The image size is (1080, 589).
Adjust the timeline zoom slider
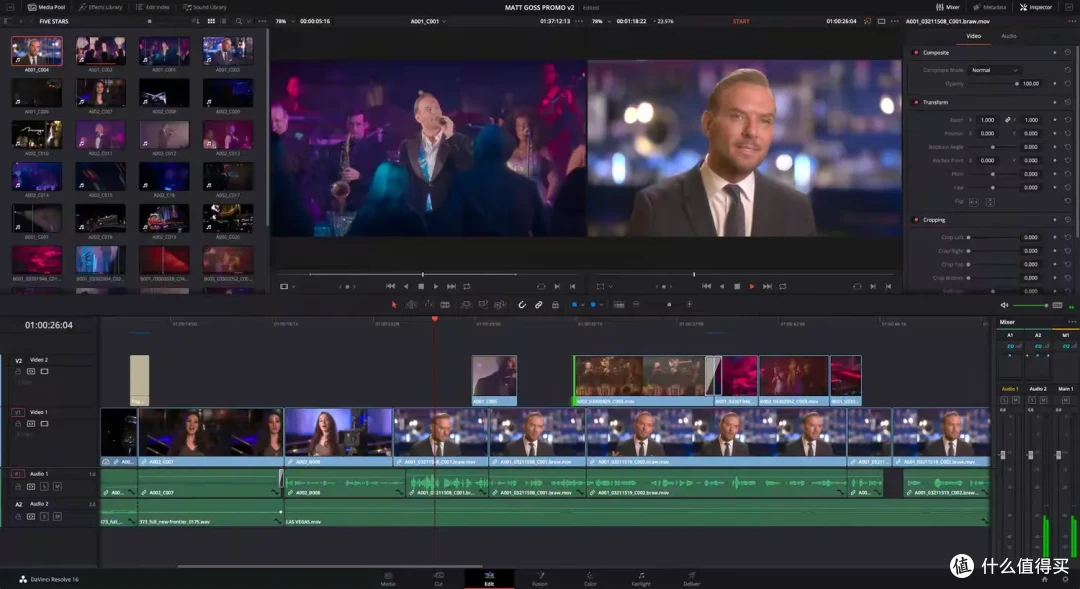click(663, 304)
